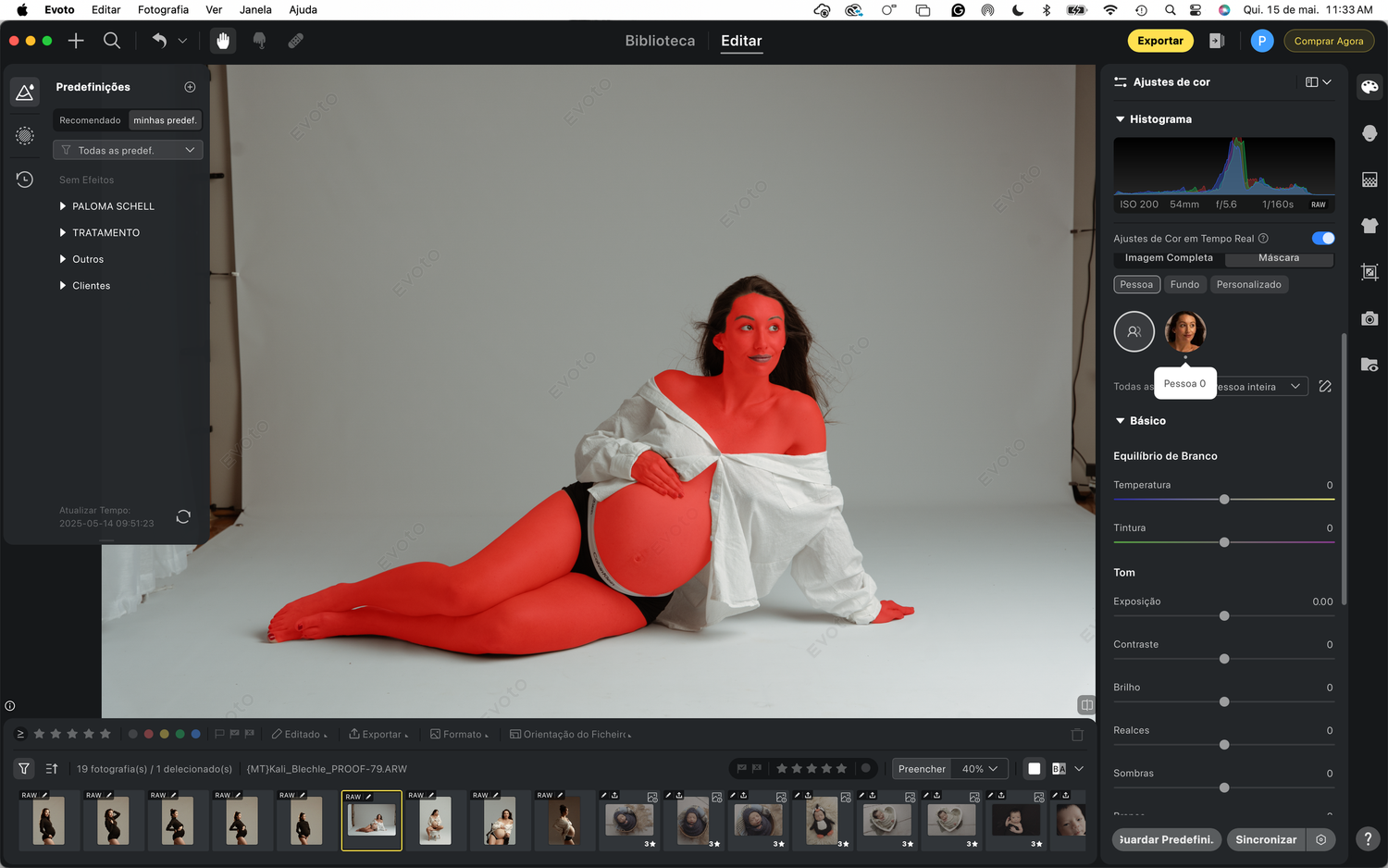Filter by yellow color label

(x=164, y=735)
